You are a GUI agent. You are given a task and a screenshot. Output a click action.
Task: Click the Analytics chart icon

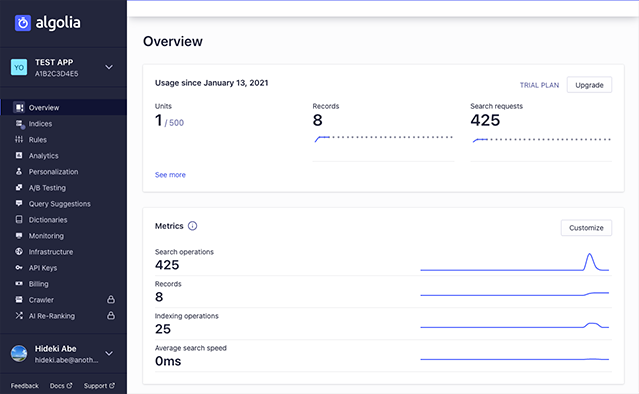(x=19, y=155)
